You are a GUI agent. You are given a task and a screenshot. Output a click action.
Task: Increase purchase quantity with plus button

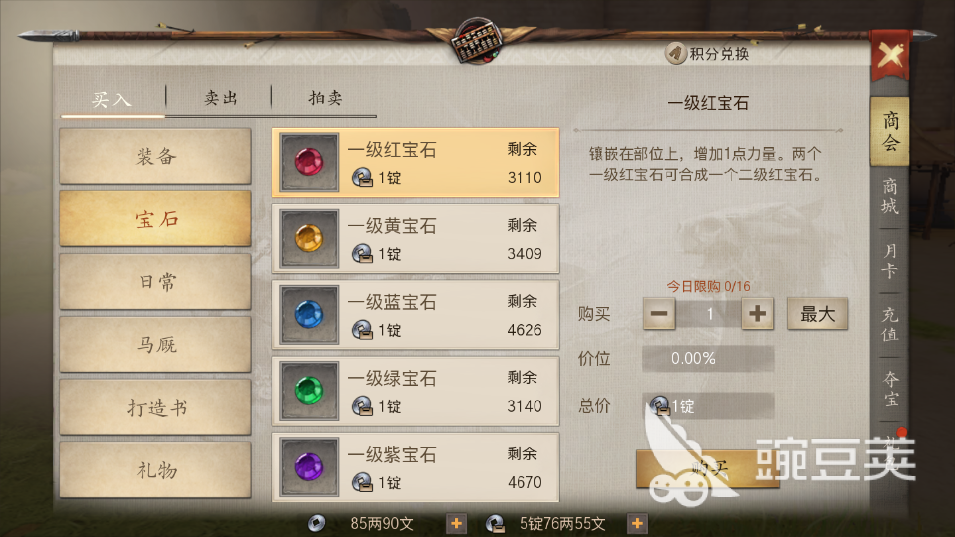click(x=758, y=314)
